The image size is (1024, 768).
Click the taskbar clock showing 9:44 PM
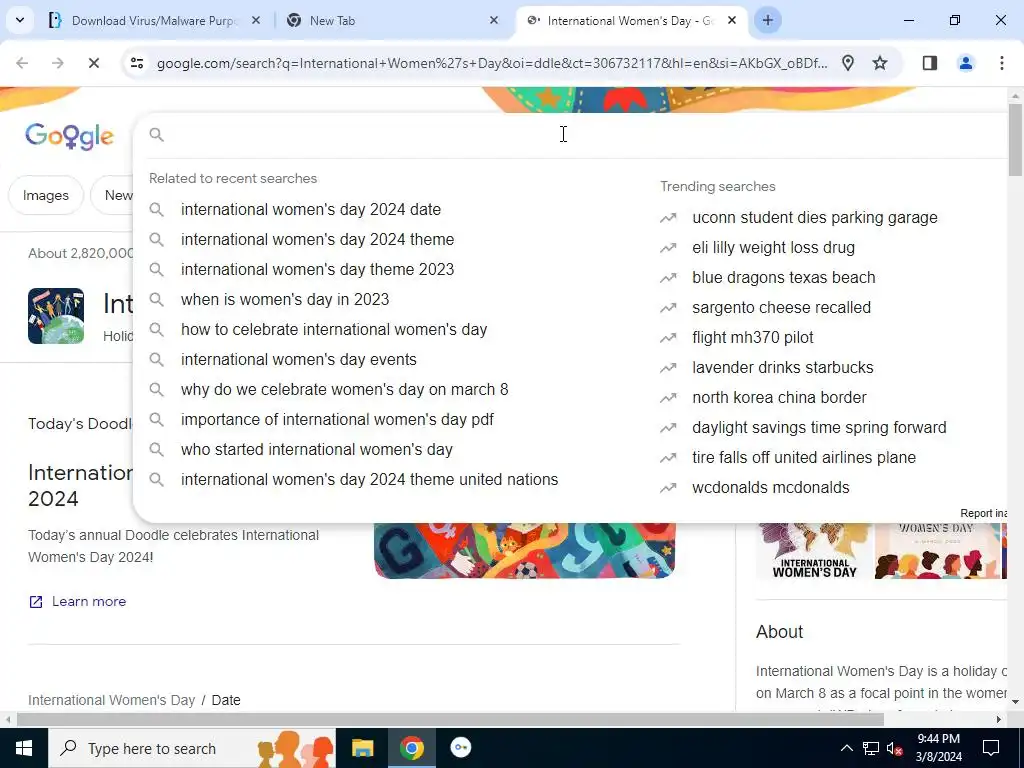938,748
